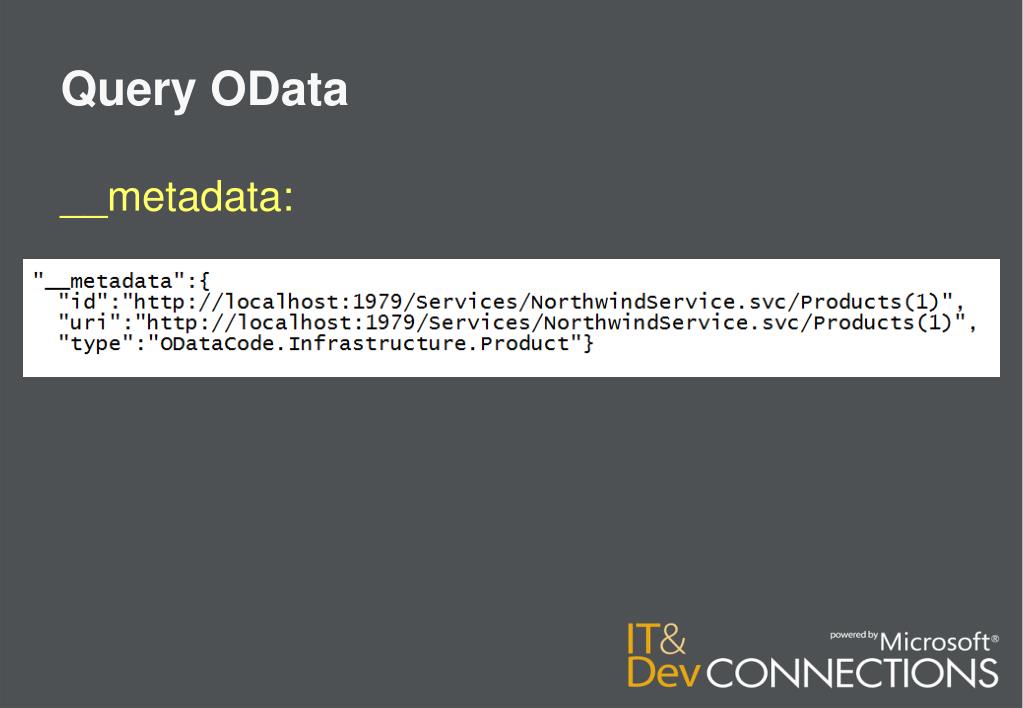Open the id URL ending in Products(1)

[x=541, y=300]
